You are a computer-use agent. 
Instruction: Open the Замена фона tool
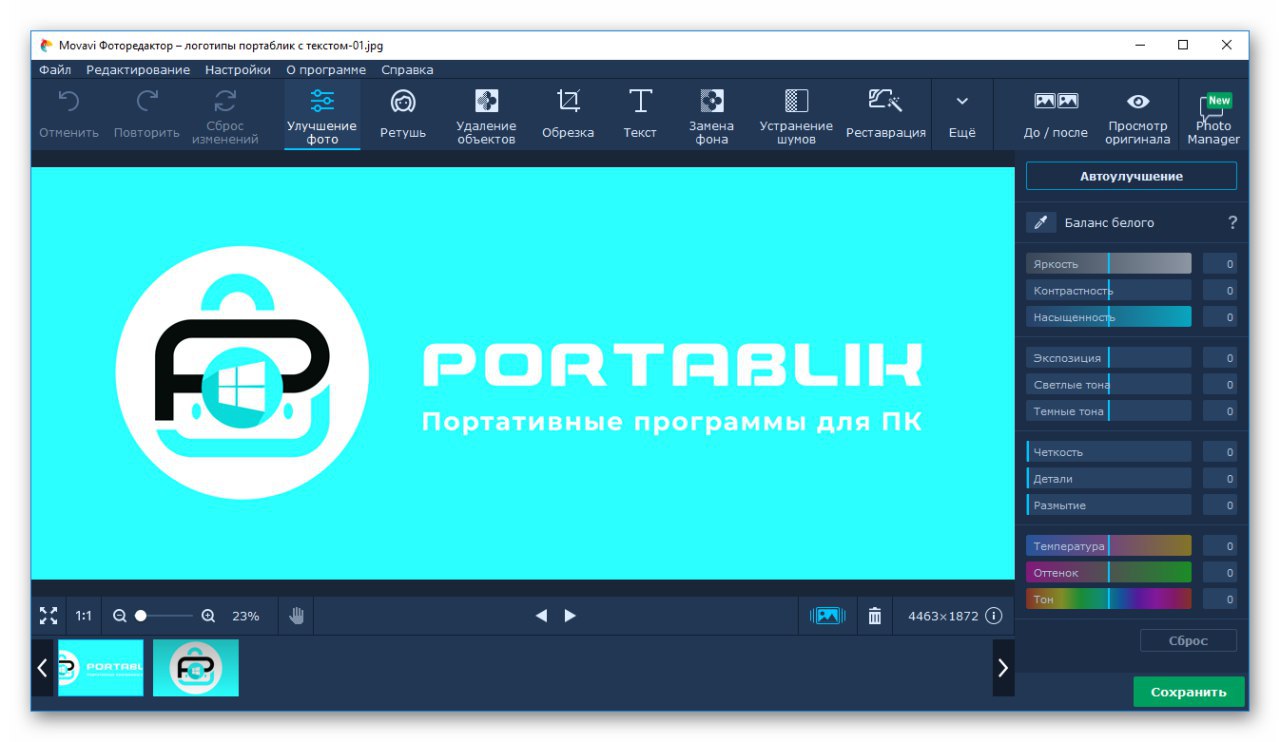[x=711, y=115]
